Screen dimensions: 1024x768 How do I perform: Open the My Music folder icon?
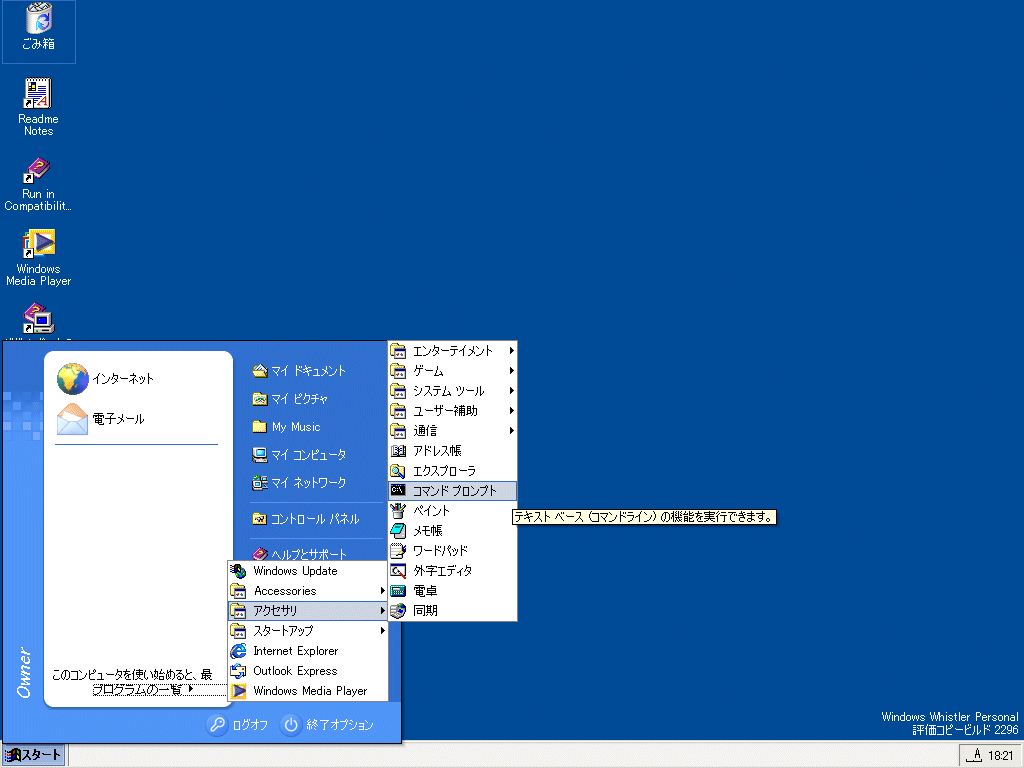(260, 427)
